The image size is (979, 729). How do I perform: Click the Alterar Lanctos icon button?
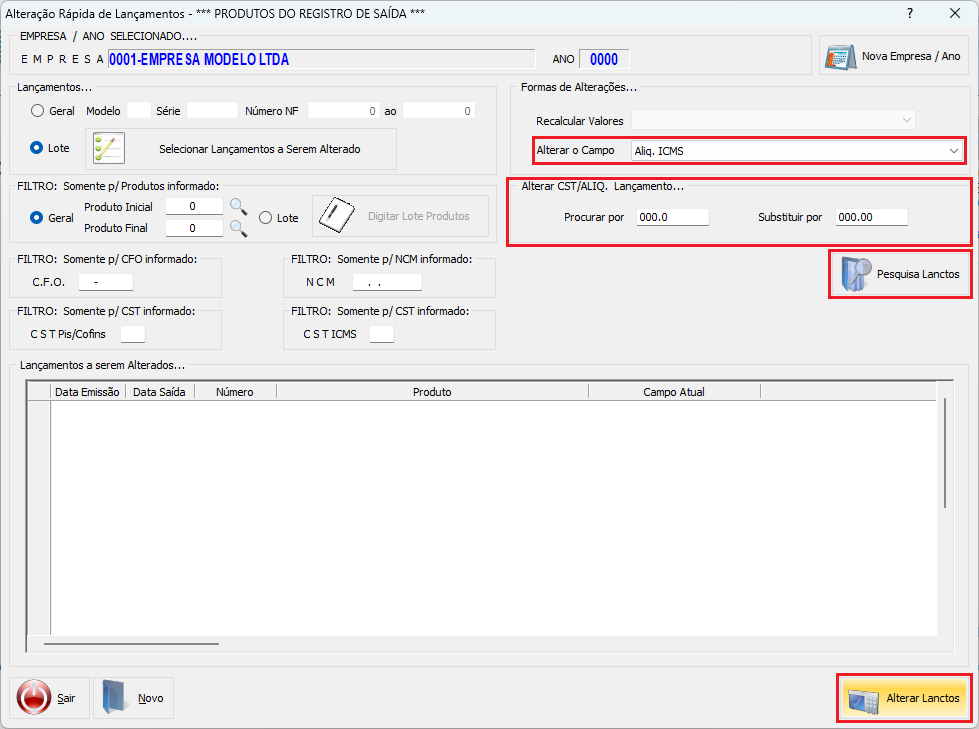pyautogui.click(x=903, y=698)
